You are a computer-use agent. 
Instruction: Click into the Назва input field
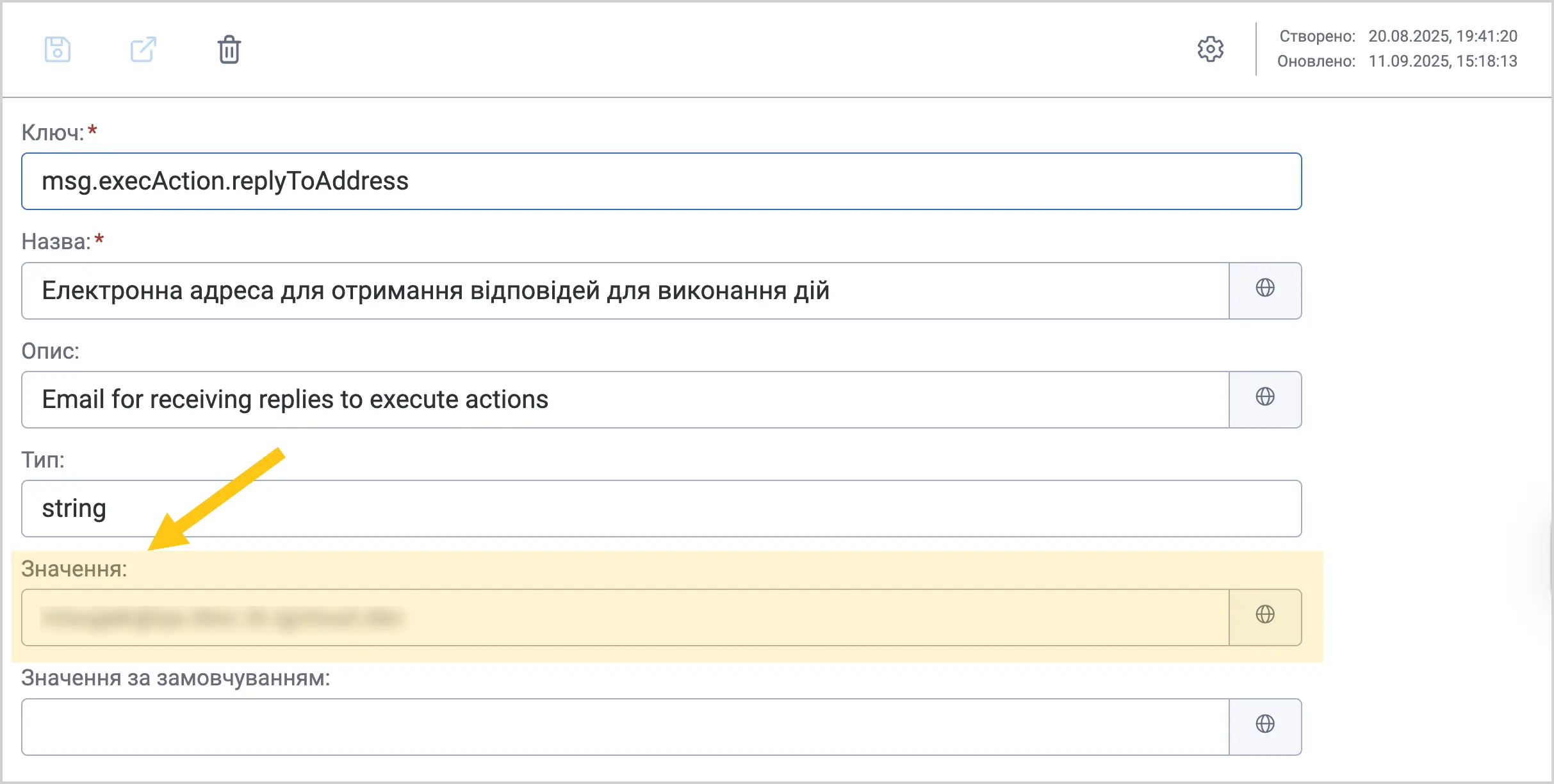(x=626, y=291)
